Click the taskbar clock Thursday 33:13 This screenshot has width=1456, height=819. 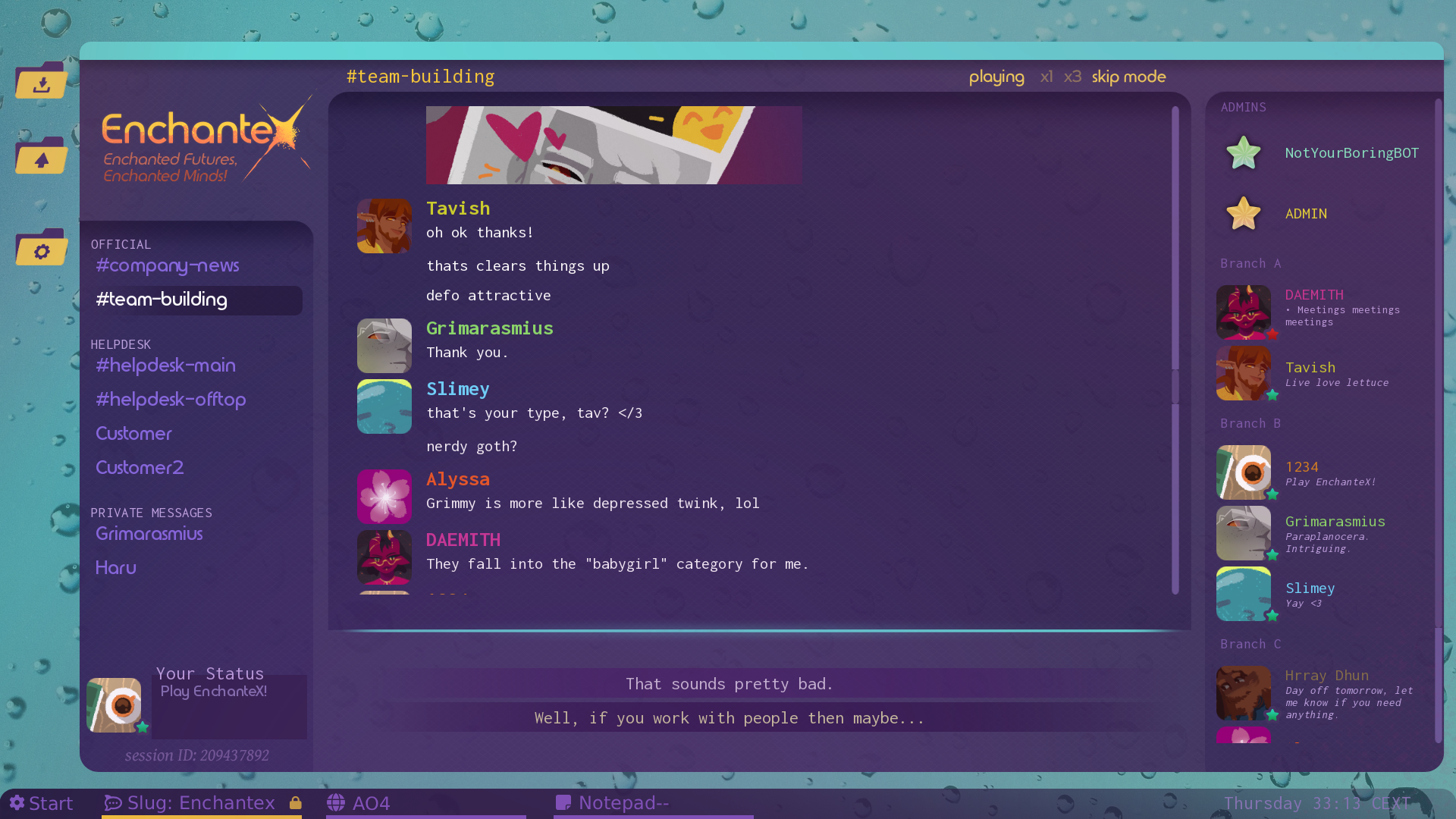click(x=1317, y=803)
